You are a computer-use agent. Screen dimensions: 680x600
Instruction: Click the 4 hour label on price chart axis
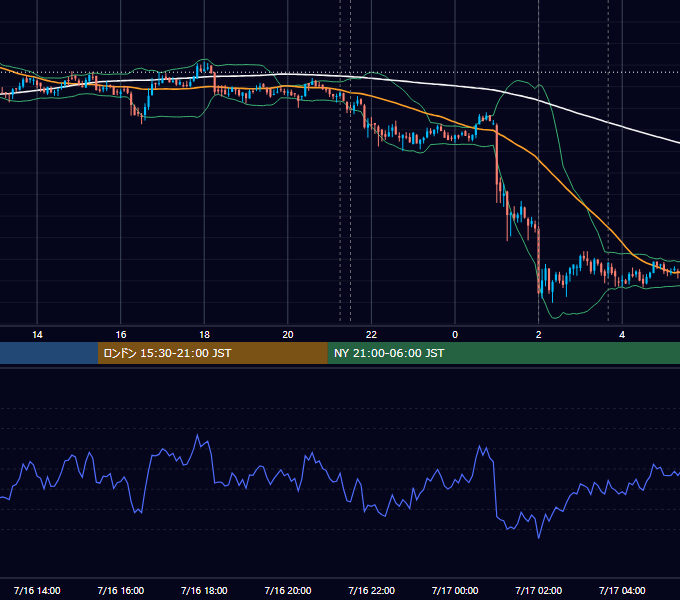pyautogui.click(x=622, y=335)
